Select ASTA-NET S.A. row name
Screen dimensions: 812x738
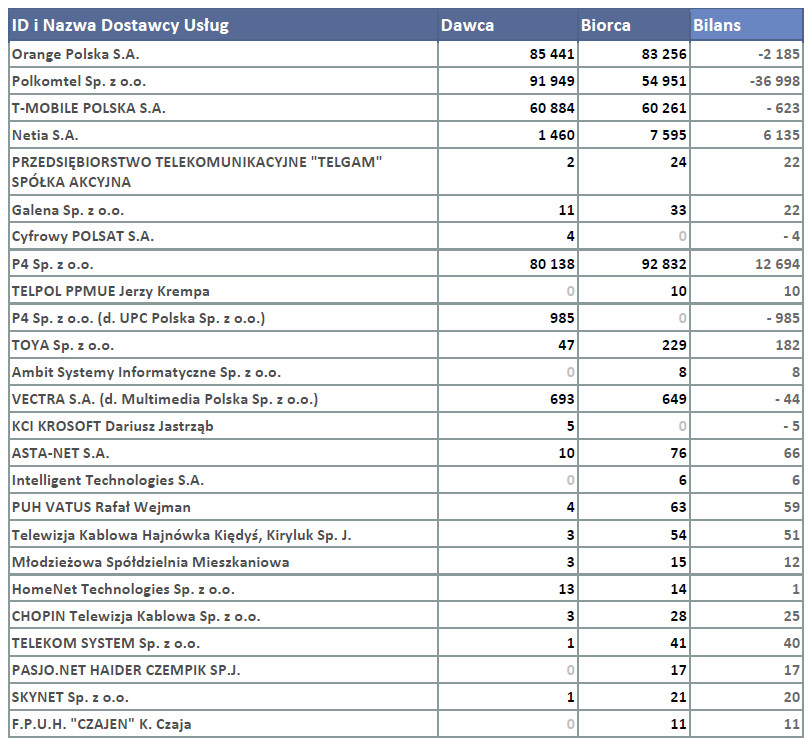tap(61, 453)
